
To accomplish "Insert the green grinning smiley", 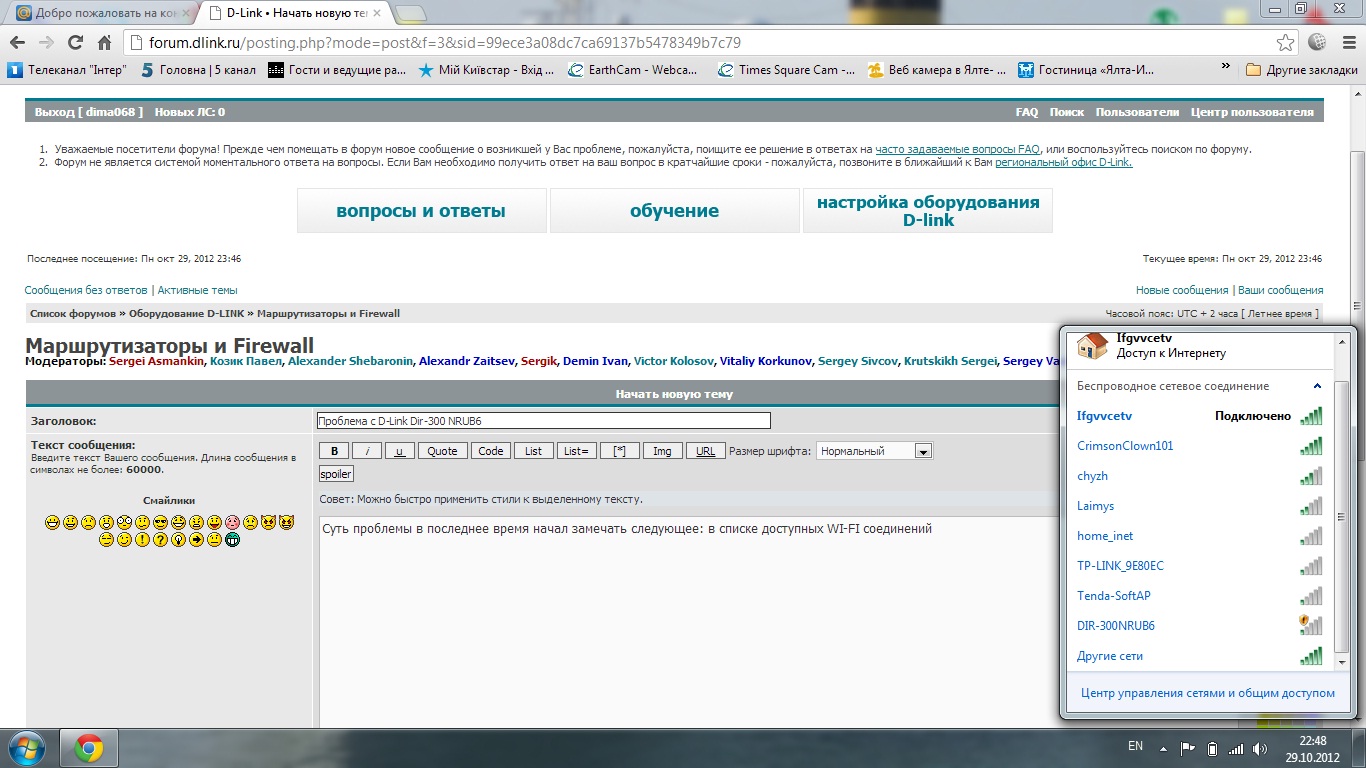I will pyautogui.click(x=232, y=540).
